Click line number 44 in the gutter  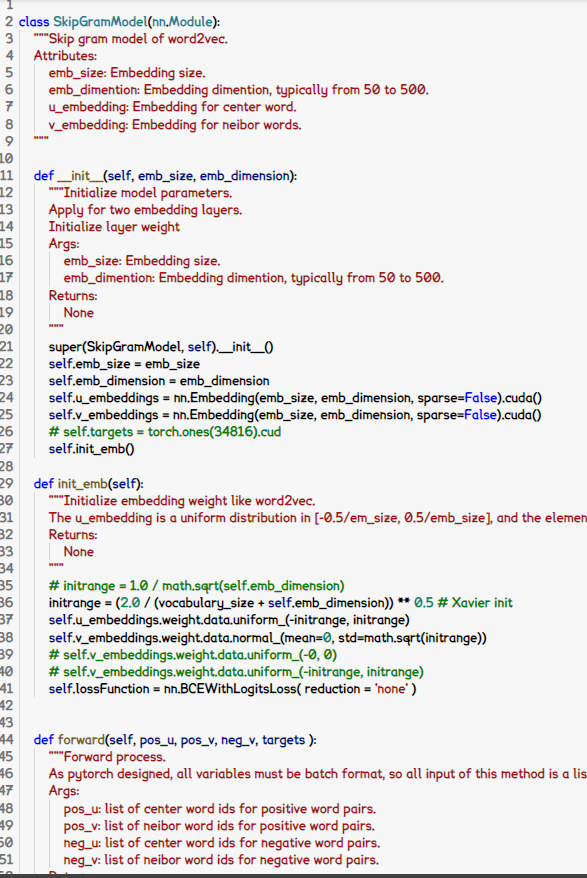click(x=6, y=739)
